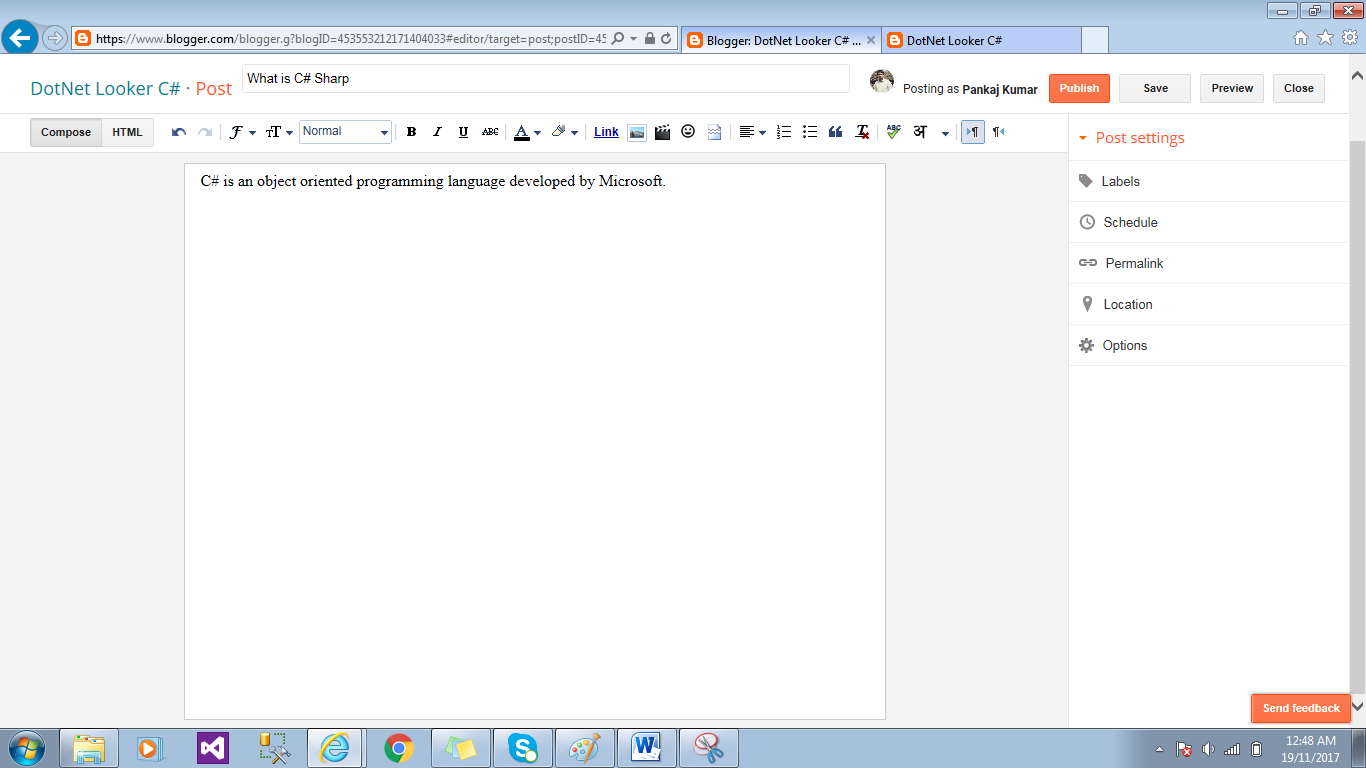Open the text color picker
The width and height of the screenshot is (1366, 768).
tap(527, 132)
